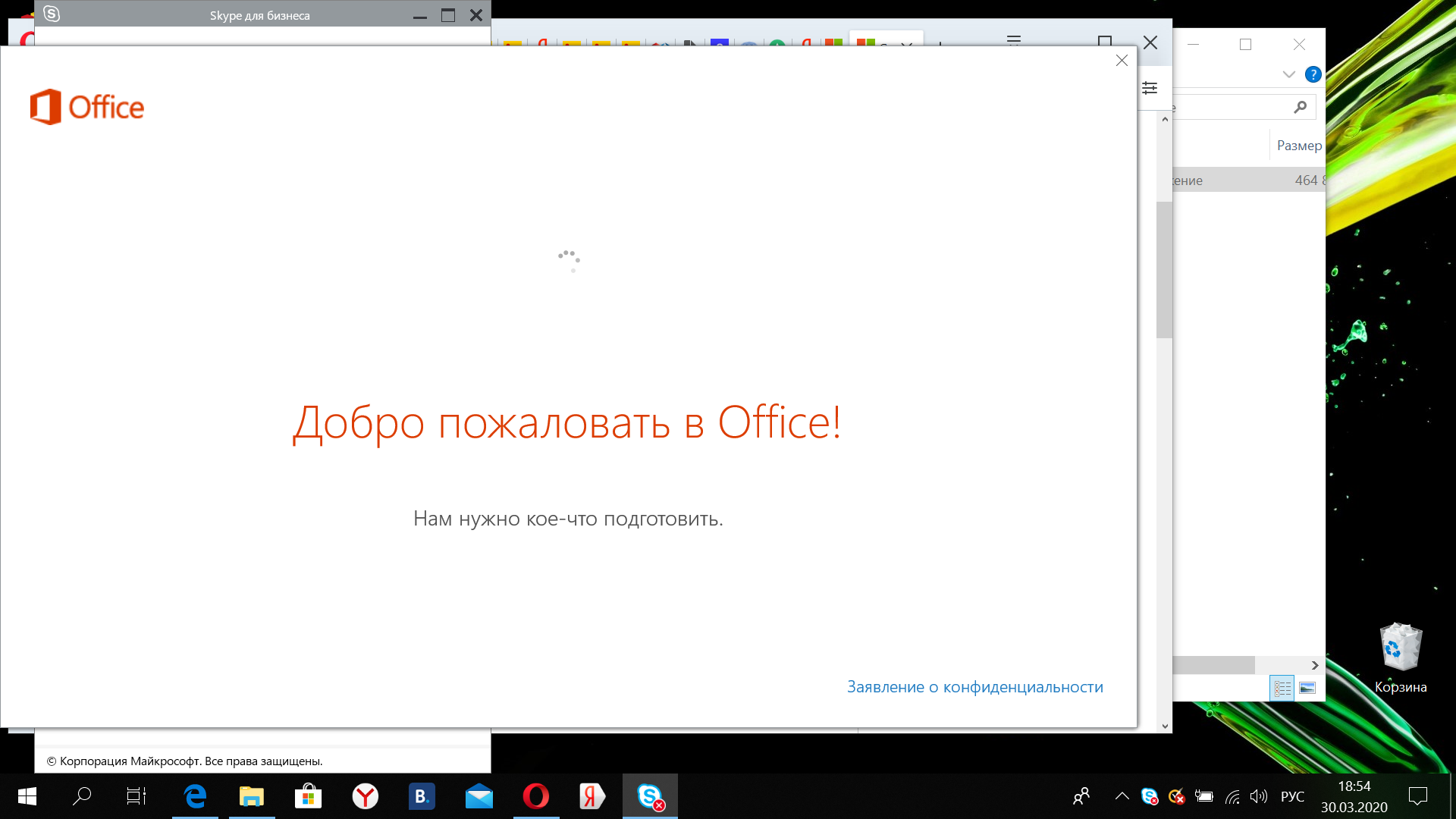Switch Explorer to large icons view

(x=1307, y=688)
